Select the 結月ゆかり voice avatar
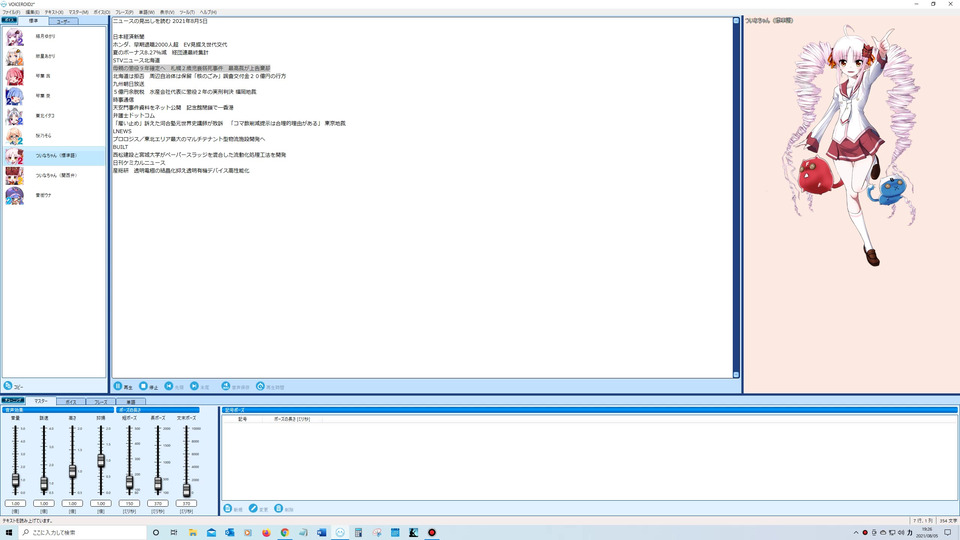The height and width of the screenshot is (540, 960). coord(14,37)
